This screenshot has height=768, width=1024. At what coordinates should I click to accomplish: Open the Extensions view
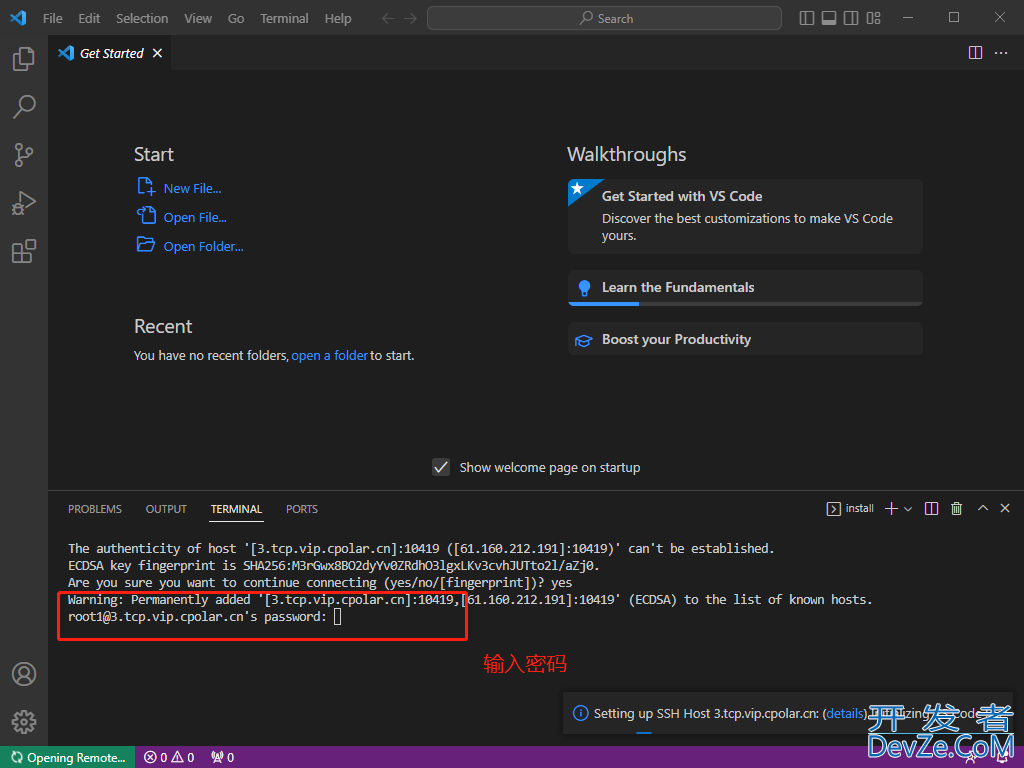click(24, 251)
